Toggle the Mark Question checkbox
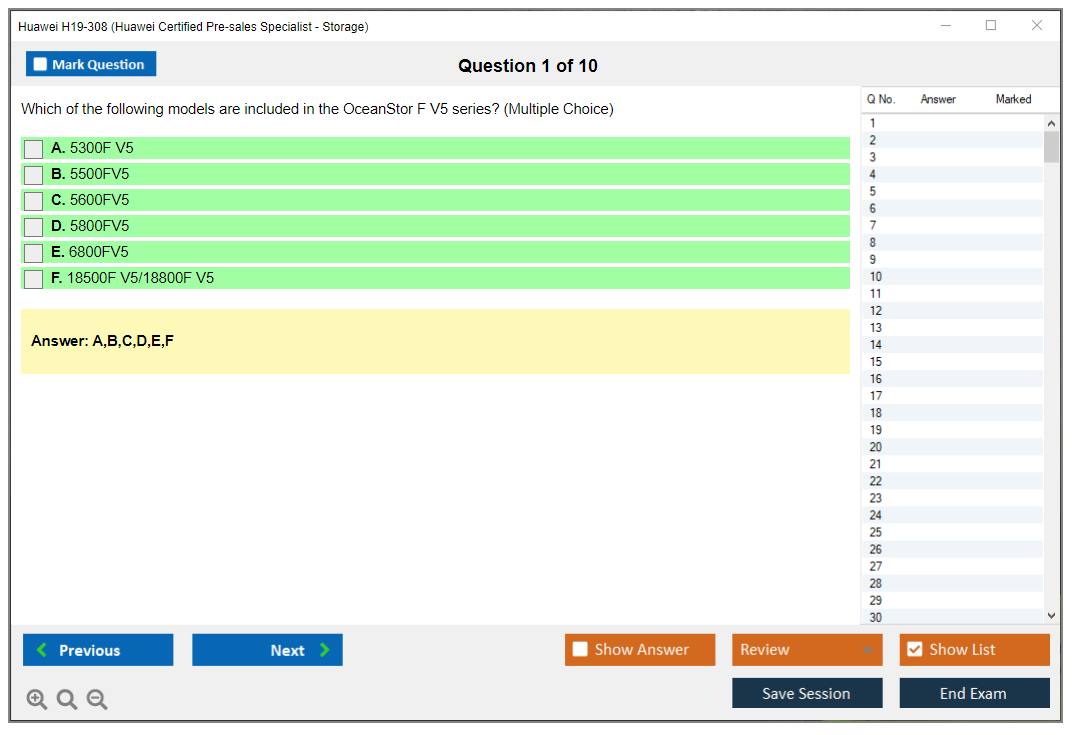The image size is (1075, 735). pos(41,64)
